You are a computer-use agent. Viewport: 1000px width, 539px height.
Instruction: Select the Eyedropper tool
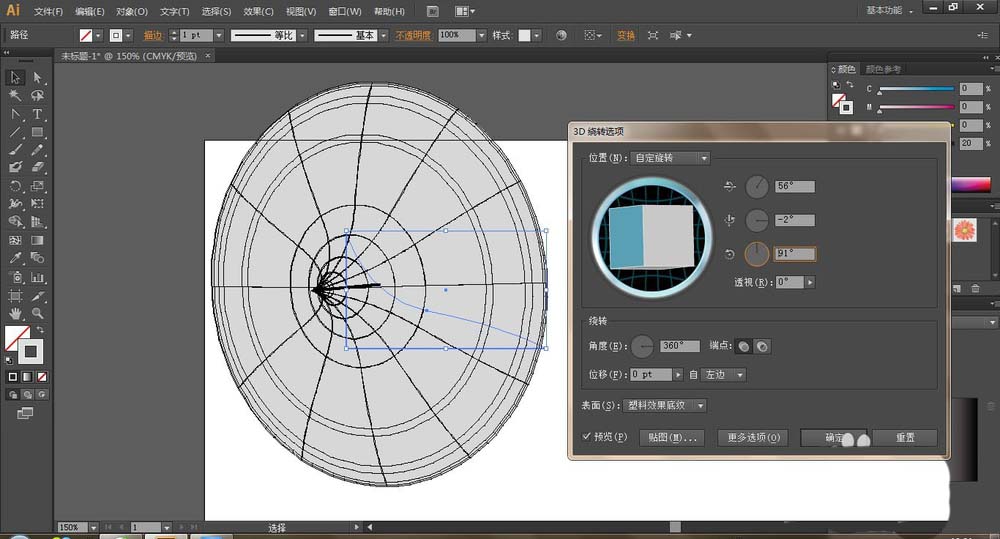15,258
